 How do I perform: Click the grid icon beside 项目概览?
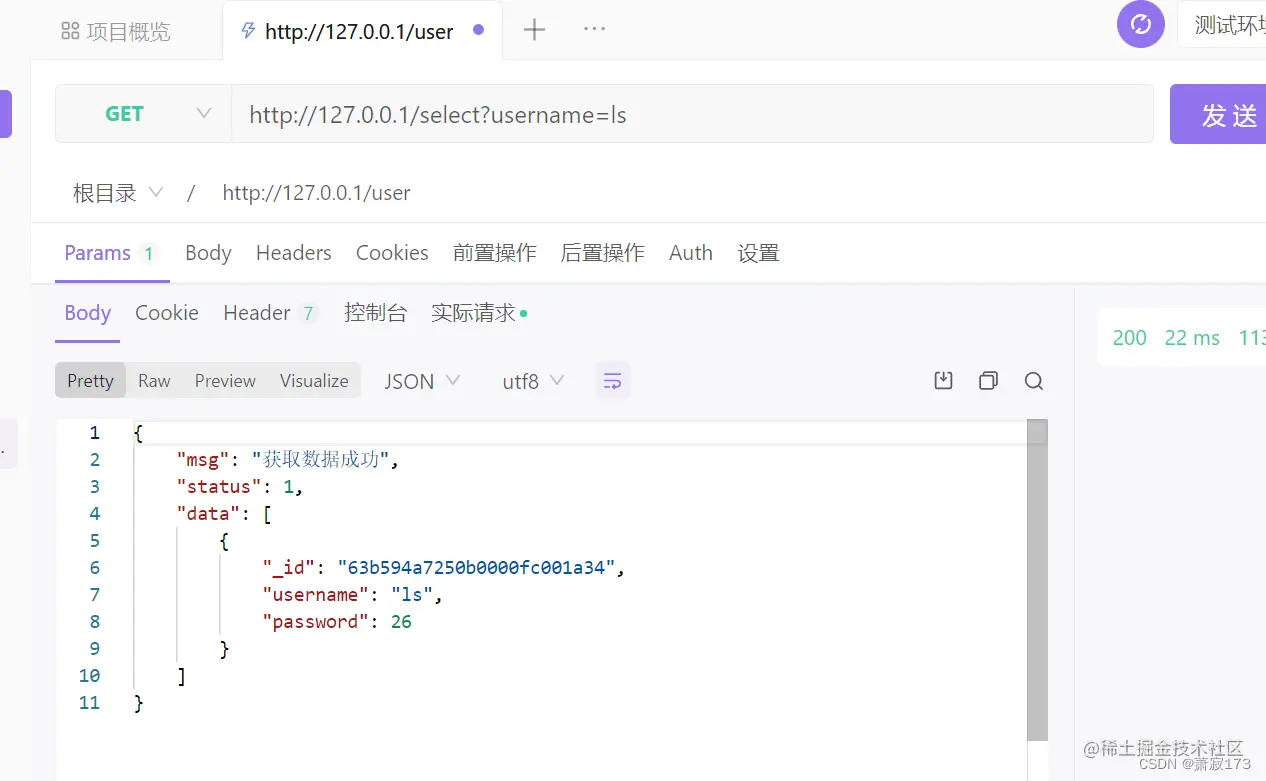click(x=70, y=31)
